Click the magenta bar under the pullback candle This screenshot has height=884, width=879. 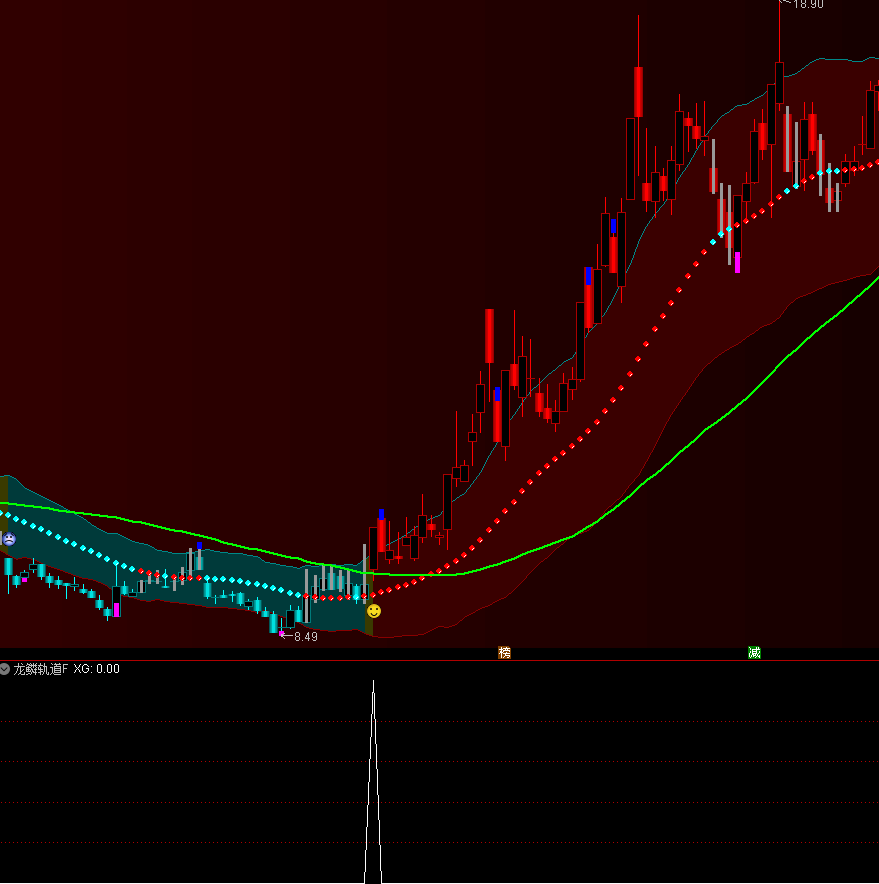737,262
